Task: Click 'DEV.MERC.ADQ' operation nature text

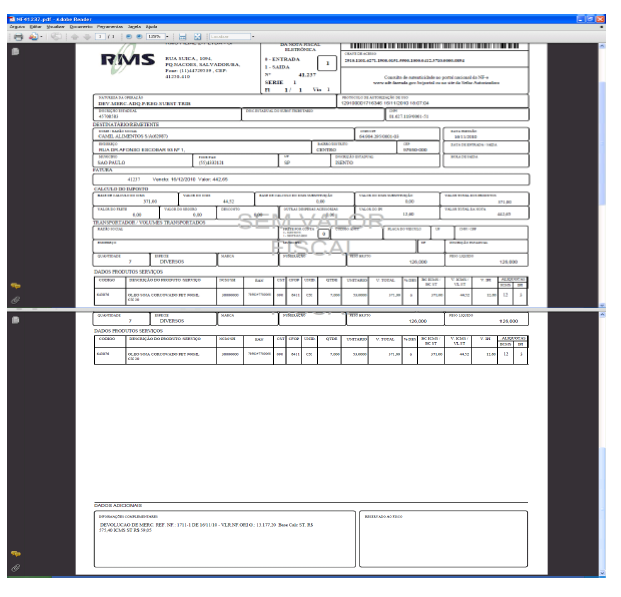Action: 144,104
